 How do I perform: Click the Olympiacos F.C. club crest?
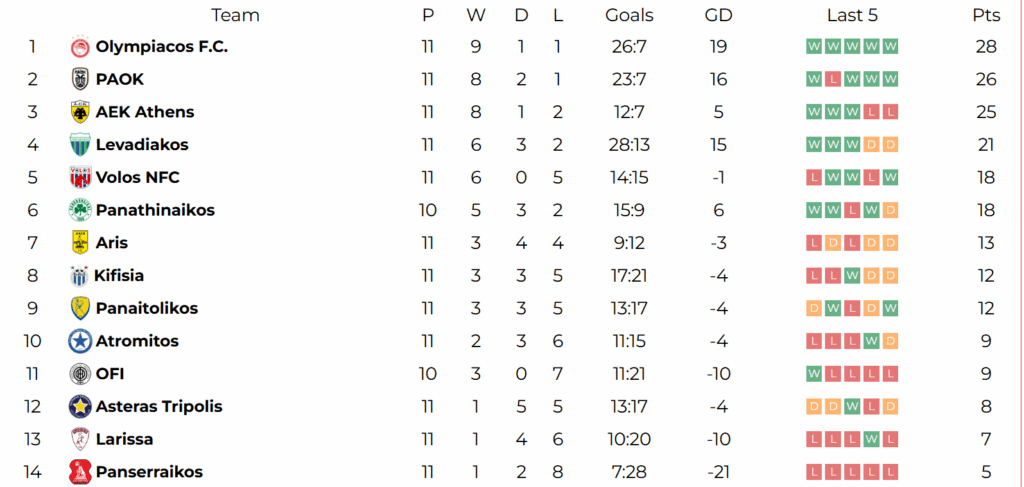click(x=80, y=47)
